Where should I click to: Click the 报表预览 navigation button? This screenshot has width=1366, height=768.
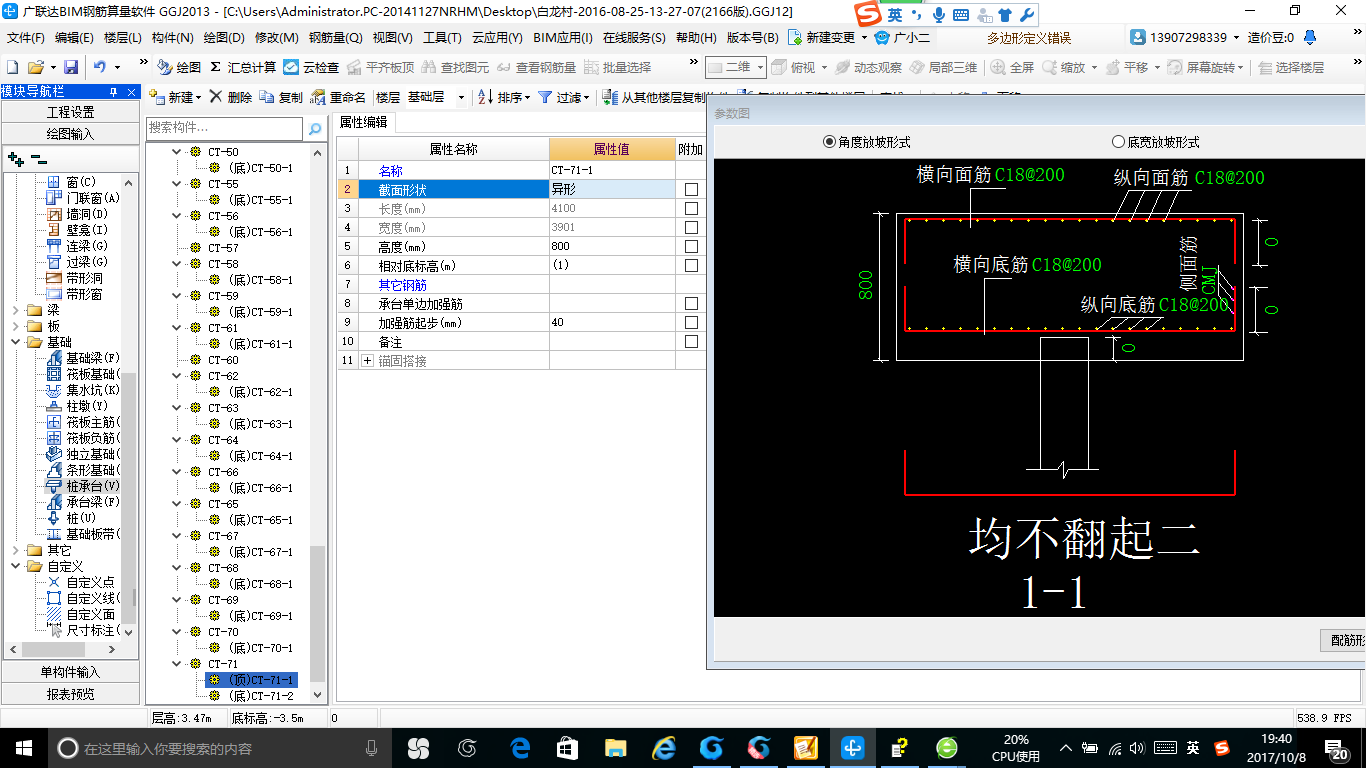point(71,694)
